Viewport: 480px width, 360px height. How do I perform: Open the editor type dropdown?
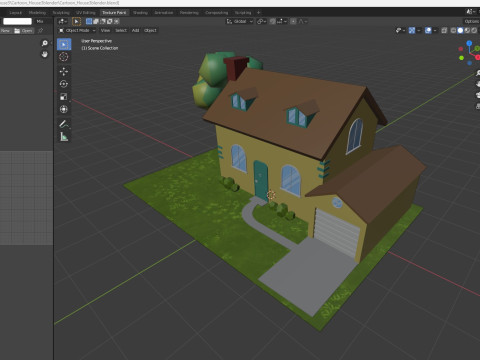[62, 21]
